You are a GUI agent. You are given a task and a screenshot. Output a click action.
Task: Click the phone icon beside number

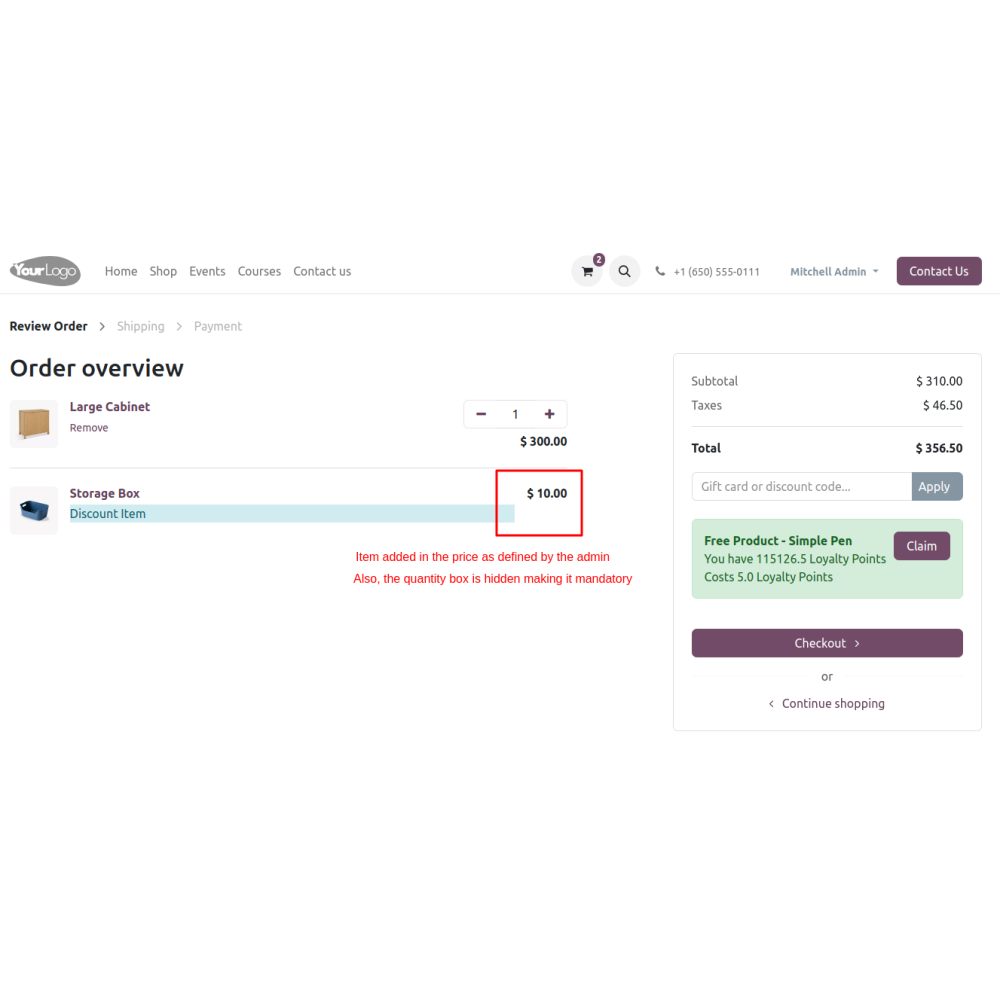pos(660,271)
